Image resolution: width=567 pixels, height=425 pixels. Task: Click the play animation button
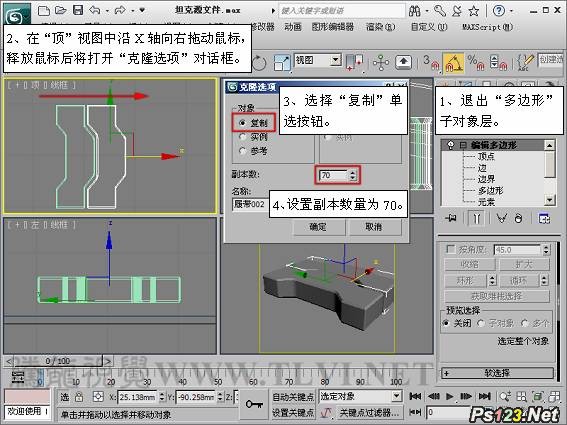click(x=449, y=396)
